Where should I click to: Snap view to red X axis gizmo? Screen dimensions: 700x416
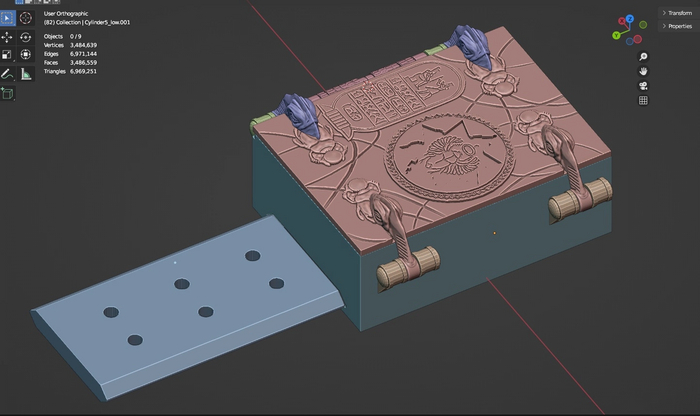[621, 21]
